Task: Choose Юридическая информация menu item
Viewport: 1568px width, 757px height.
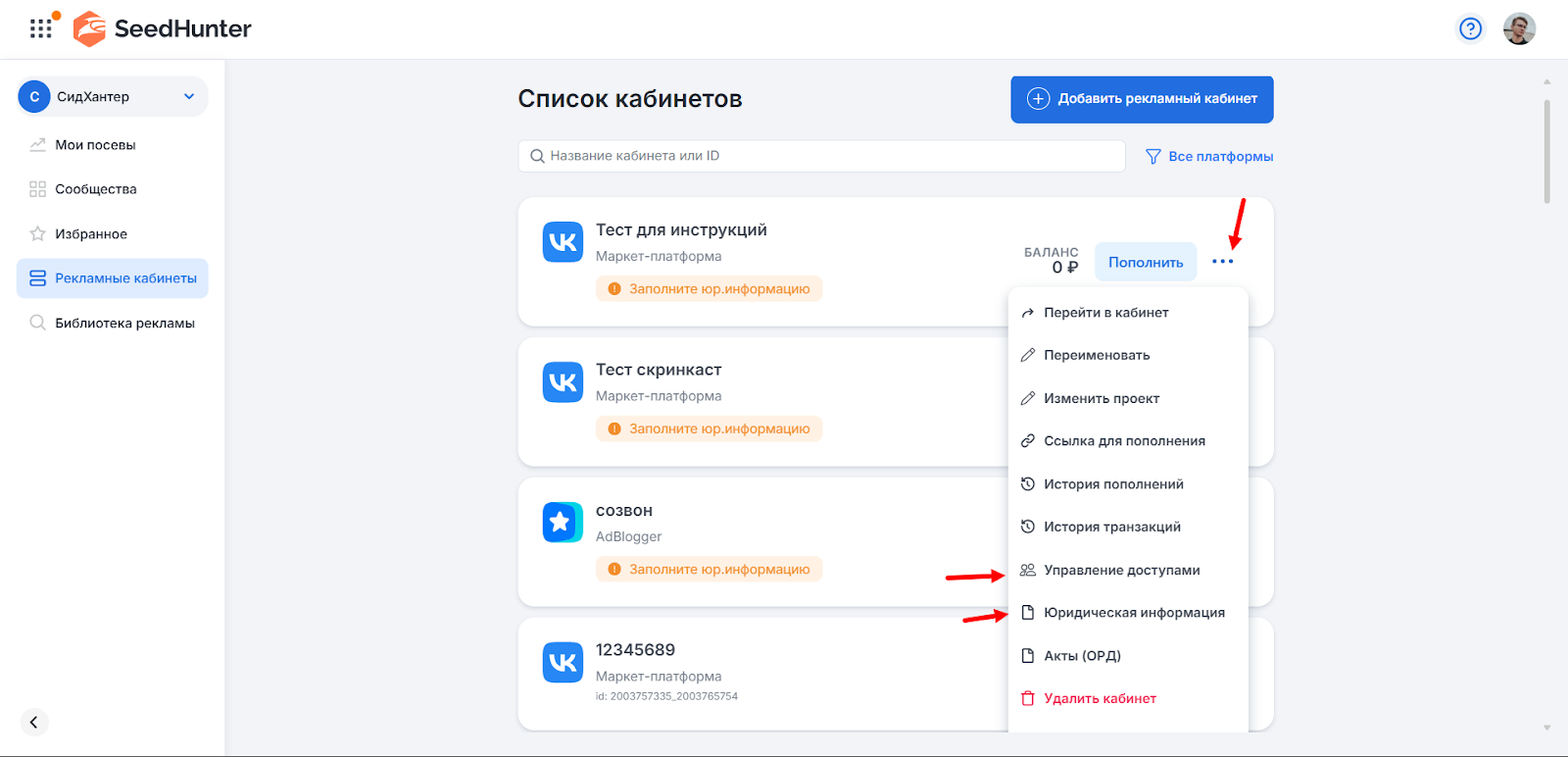Action: point(1133,613)
